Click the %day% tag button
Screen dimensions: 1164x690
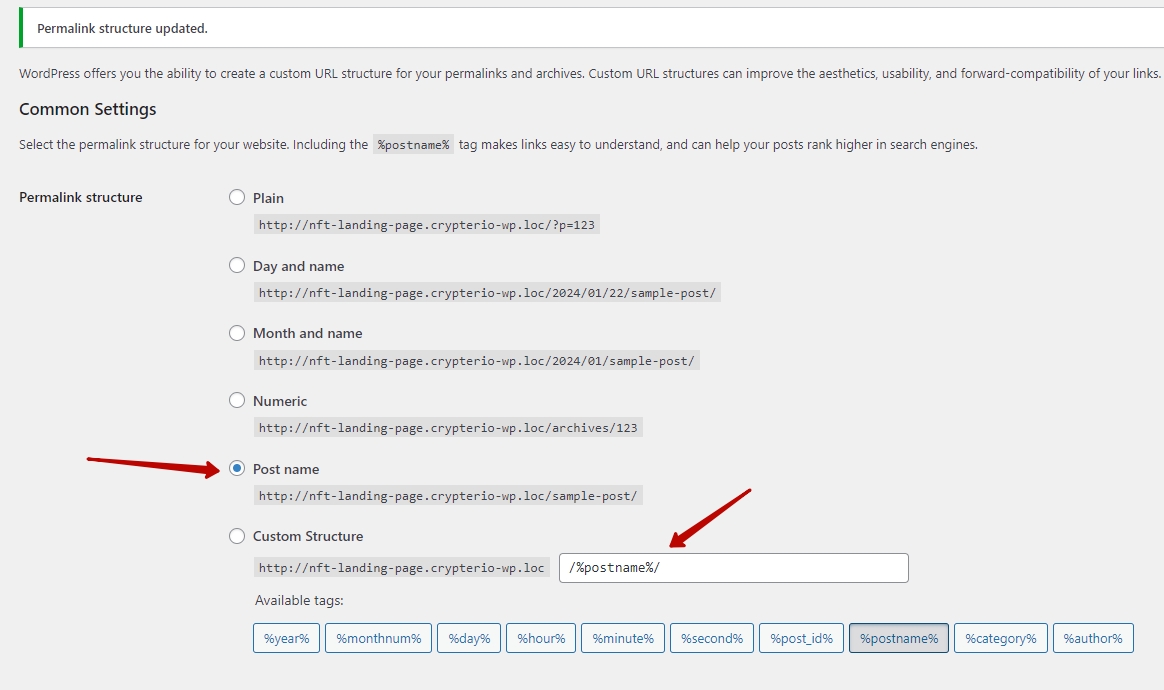pos(469,638)
